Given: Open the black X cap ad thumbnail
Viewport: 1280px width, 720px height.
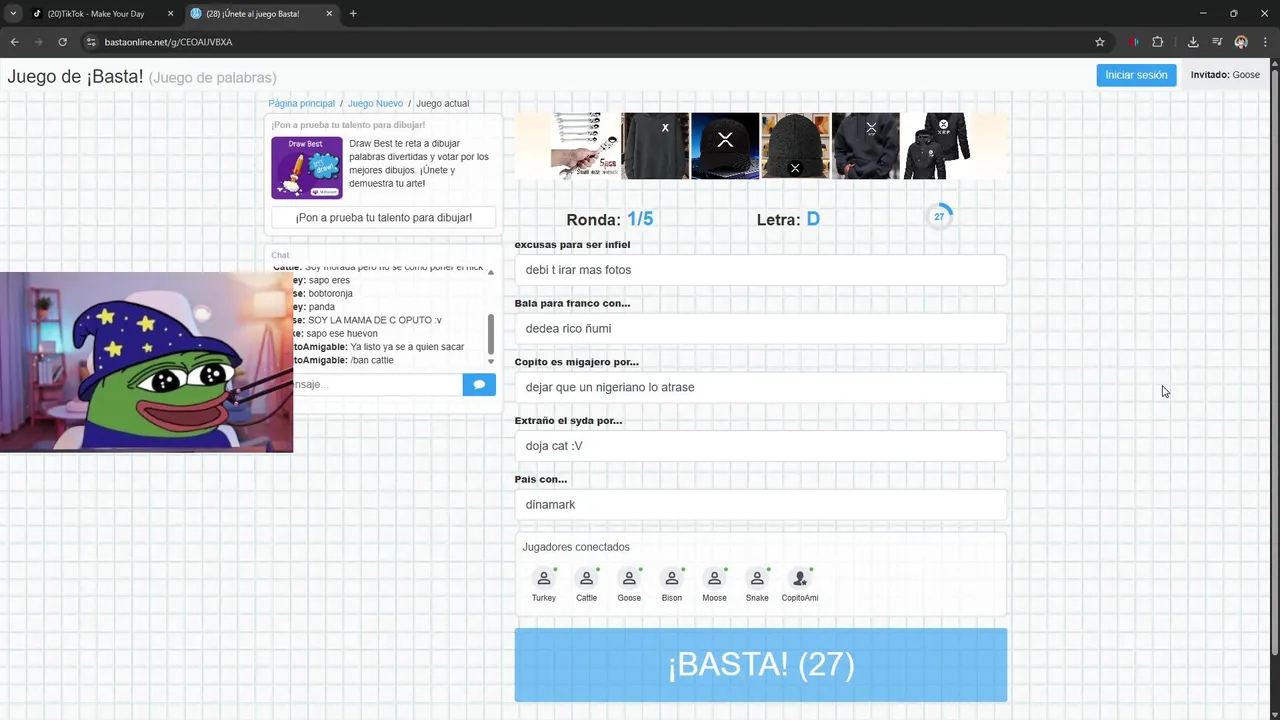Looking at the screenshot, I should pos(725,146).
